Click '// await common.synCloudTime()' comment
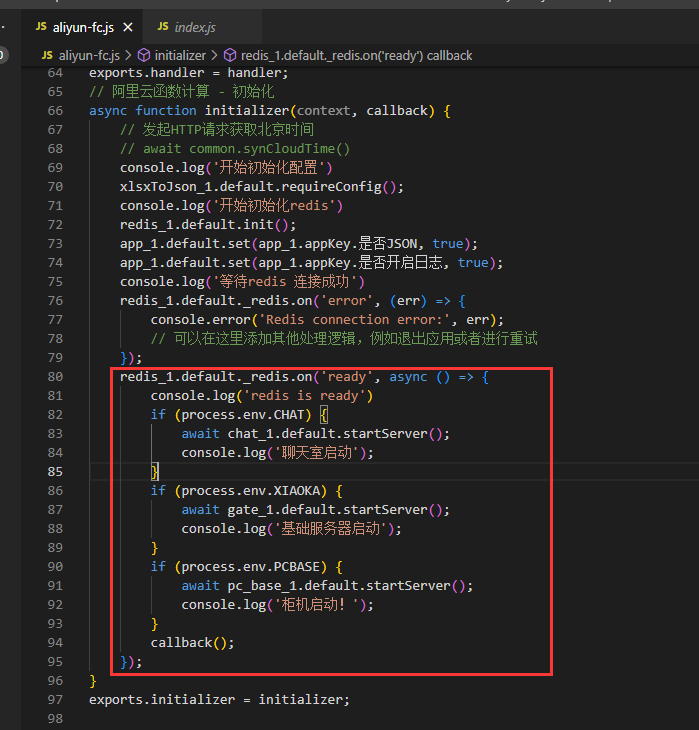The image size is (699, 730). [235, 149]
